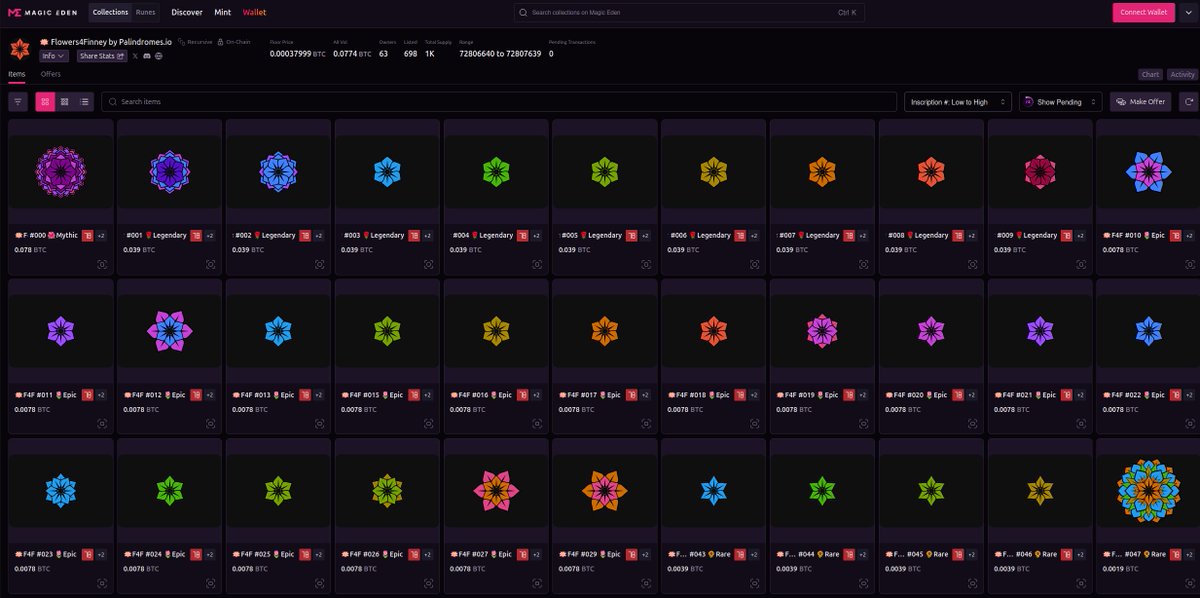Go to Wallet
This screenshot has width=1200, height=598.
point(255,12)
